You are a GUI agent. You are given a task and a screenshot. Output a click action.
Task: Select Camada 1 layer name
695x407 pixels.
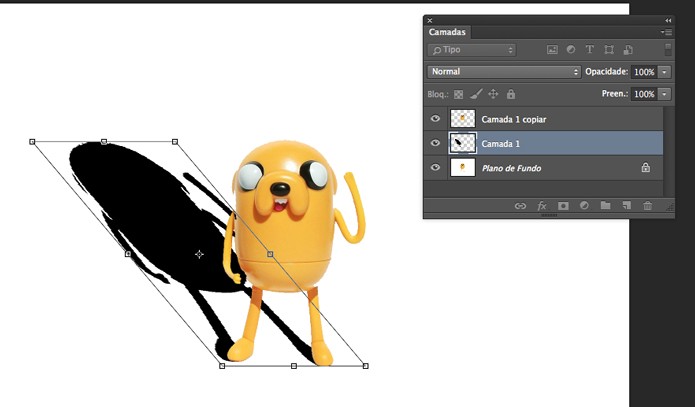click(x=501, y=144)
